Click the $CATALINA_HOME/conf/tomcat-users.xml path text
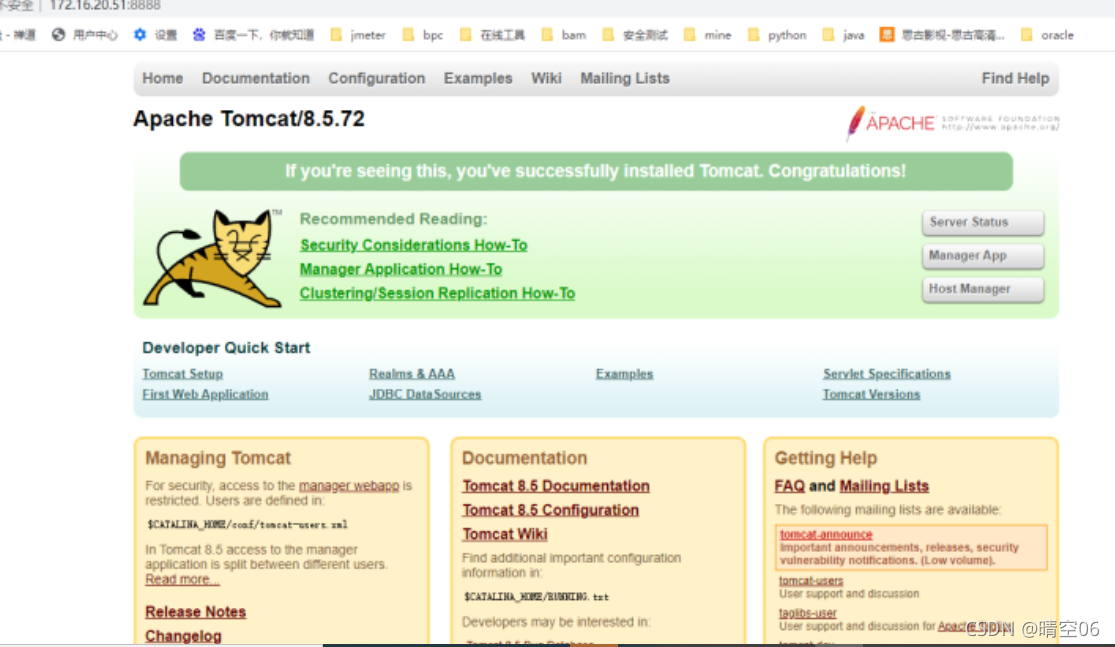Image resolution: width=1115 pixels, height=647 pixels. tap(247, 525)
